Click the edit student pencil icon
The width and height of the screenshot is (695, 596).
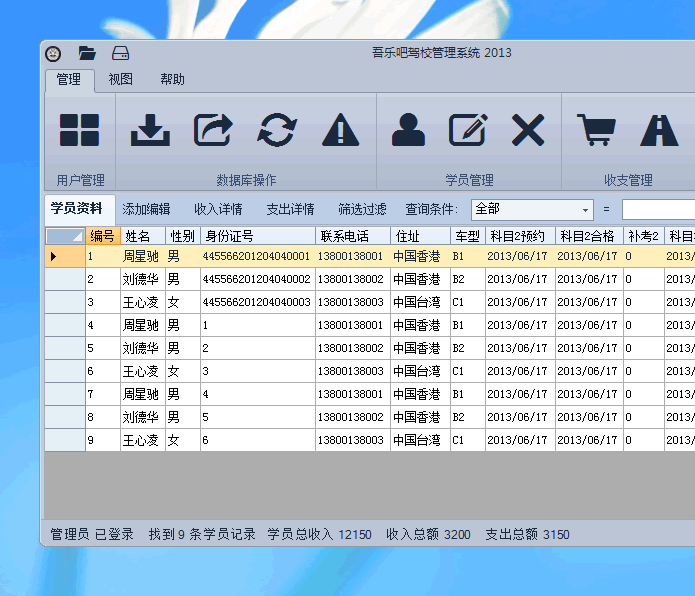click(x=468, y=130)
